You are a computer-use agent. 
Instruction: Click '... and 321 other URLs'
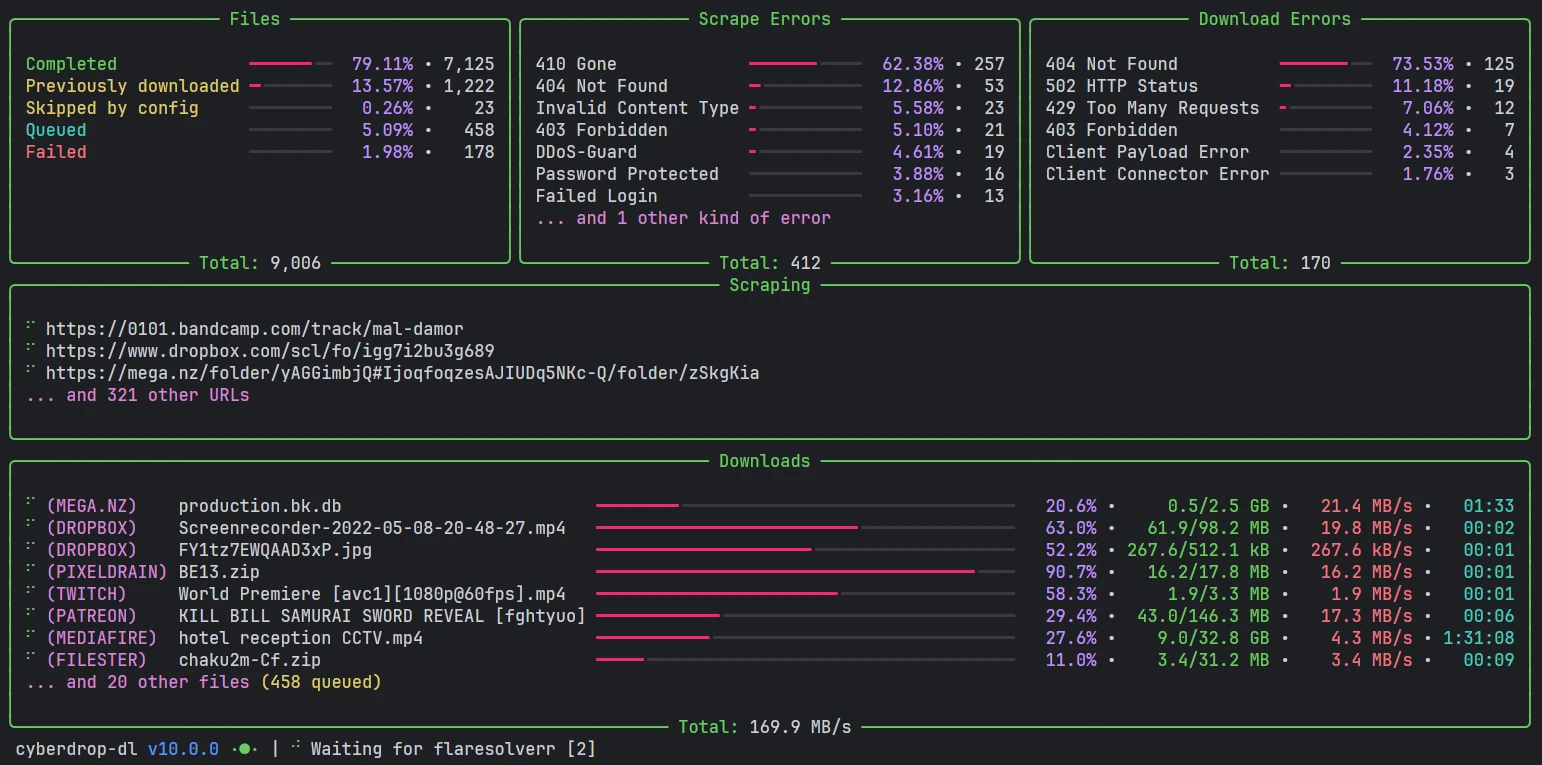click(138, 395)
